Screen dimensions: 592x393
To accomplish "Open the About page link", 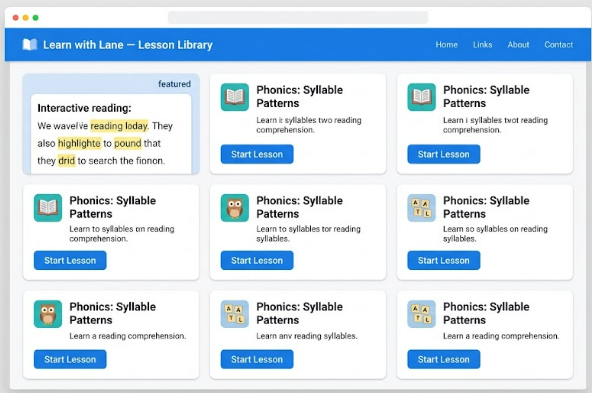I will [518, 45].
